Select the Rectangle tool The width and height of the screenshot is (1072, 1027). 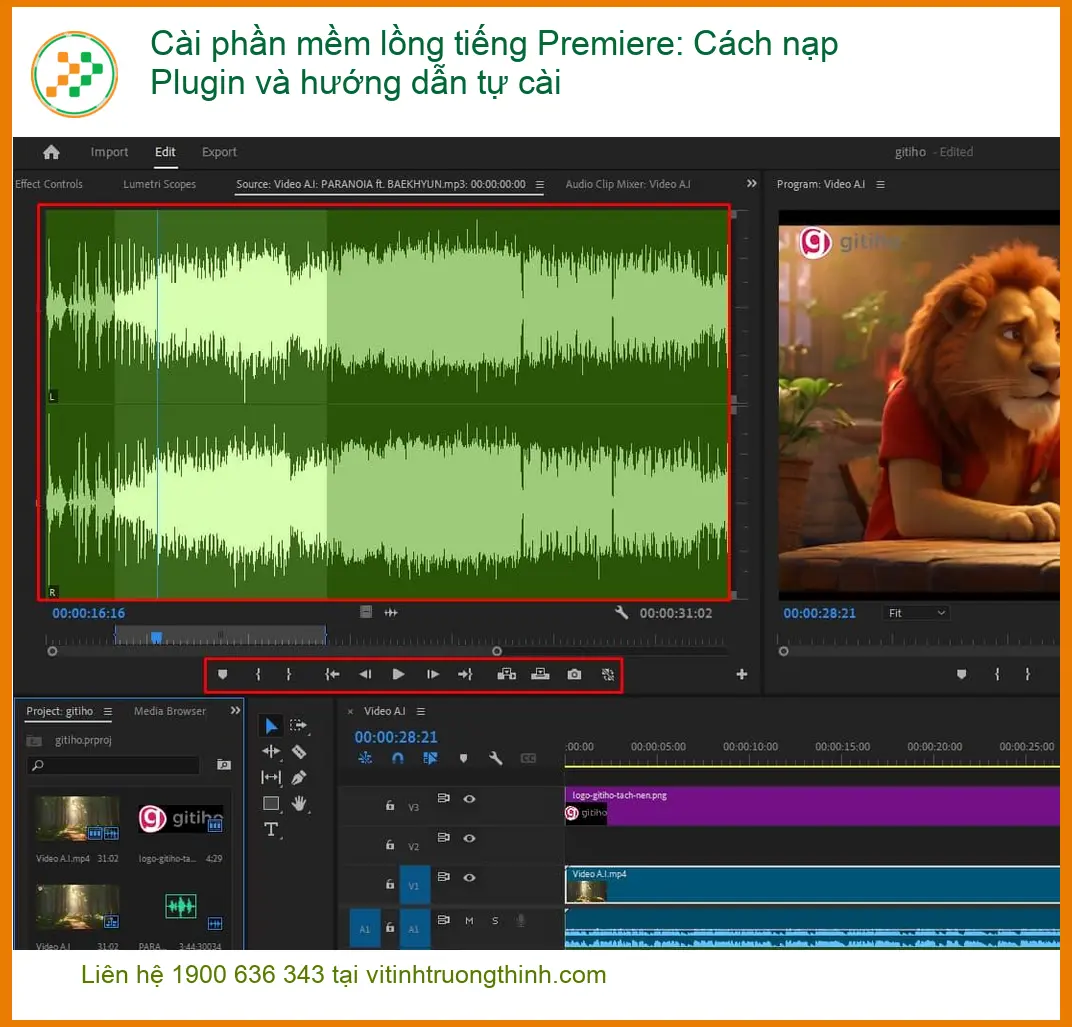271,803
